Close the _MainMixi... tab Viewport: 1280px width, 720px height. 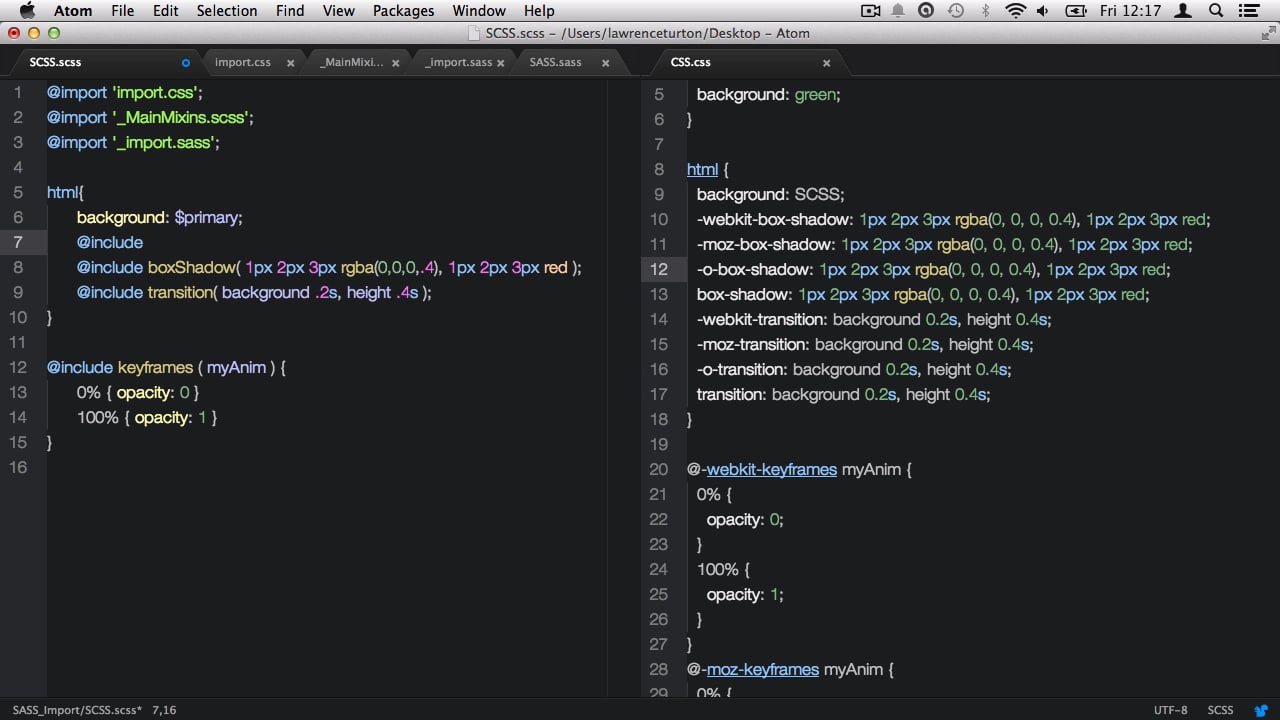click(396, 62)
